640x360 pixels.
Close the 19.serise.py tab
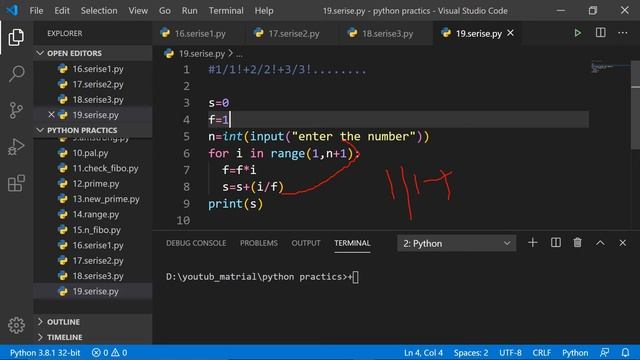pyautogui.click(x=510, y=33)
